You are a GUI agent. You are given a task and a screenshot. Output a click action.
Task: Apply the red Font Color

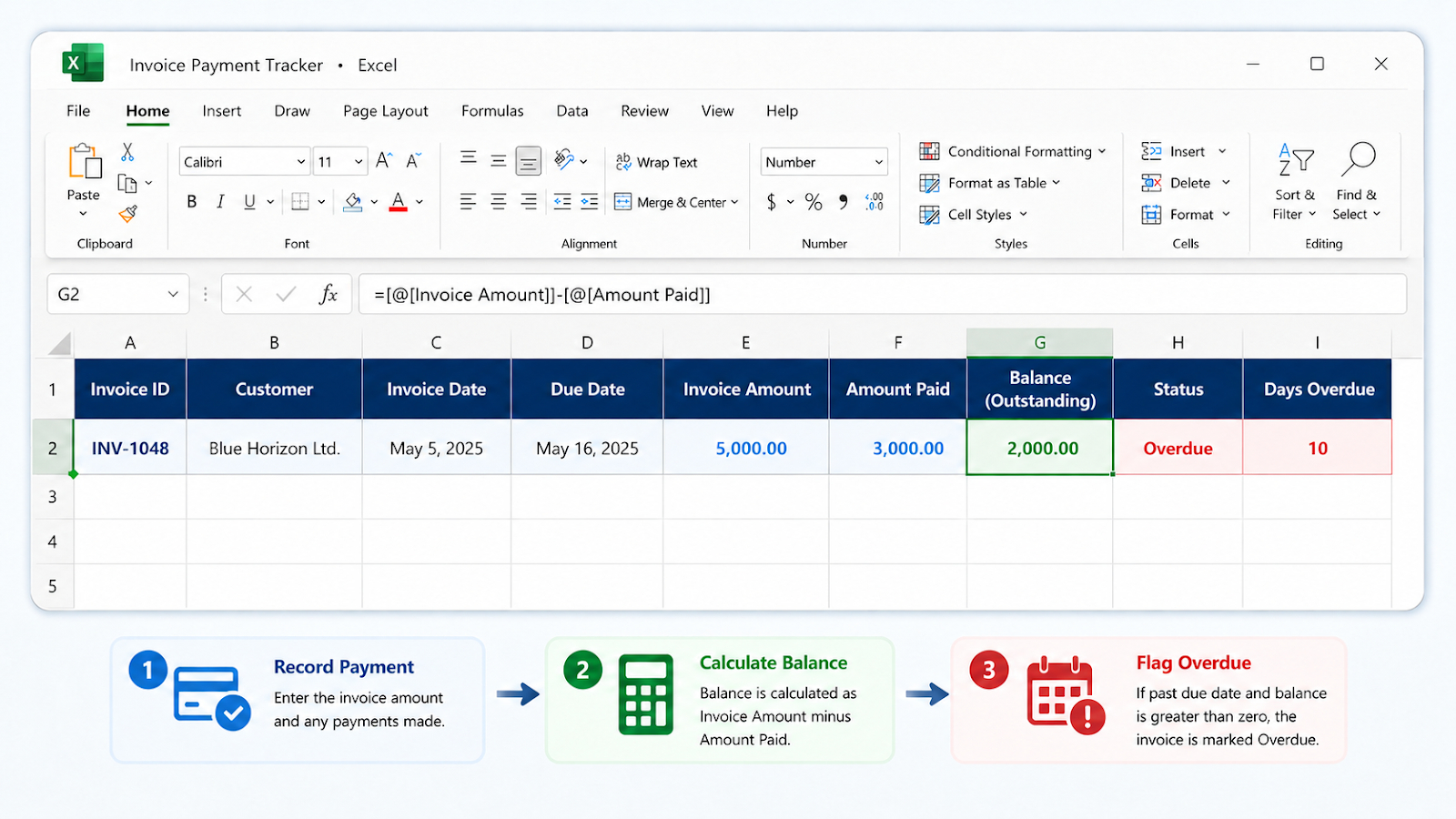click(x=398, y=202)
